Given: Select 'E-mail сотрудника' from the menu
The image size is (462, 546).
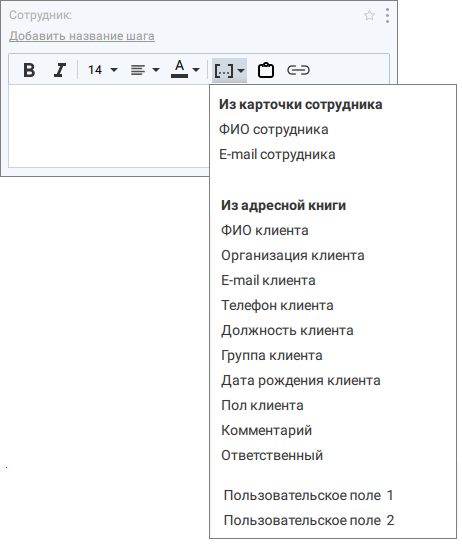Looking at the screenshot, I should pyautogui.click(x=277, y=155).
